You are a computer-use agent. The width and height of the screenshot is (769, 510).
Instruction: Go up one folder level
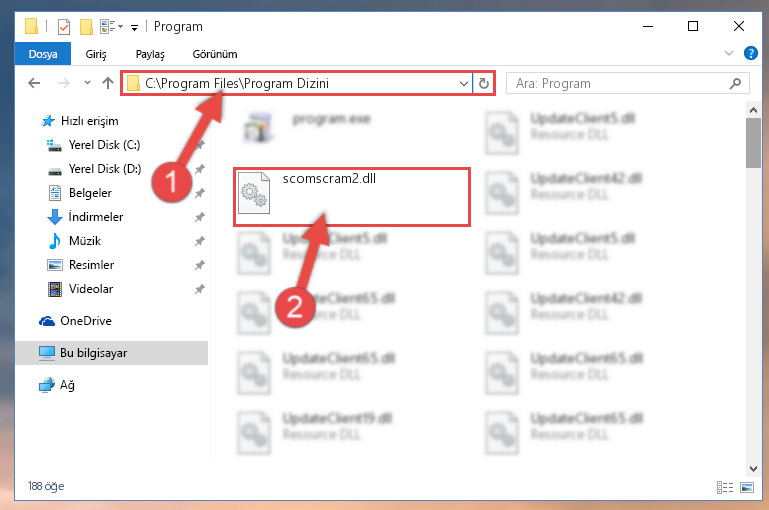[x=108, y=83]
